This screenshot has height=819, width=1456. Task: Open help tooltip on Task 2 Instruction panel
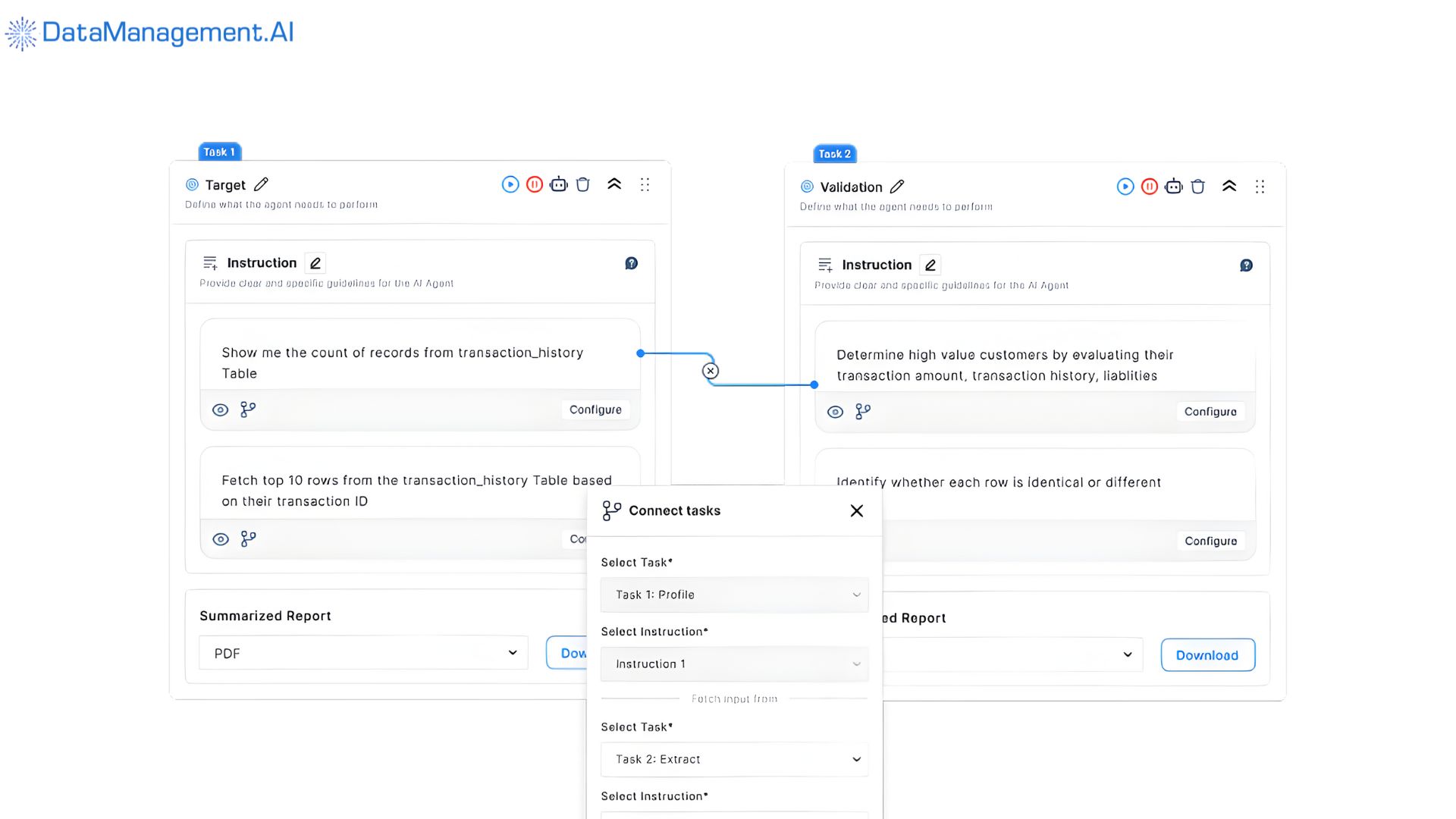click(x=1246, y=265)
